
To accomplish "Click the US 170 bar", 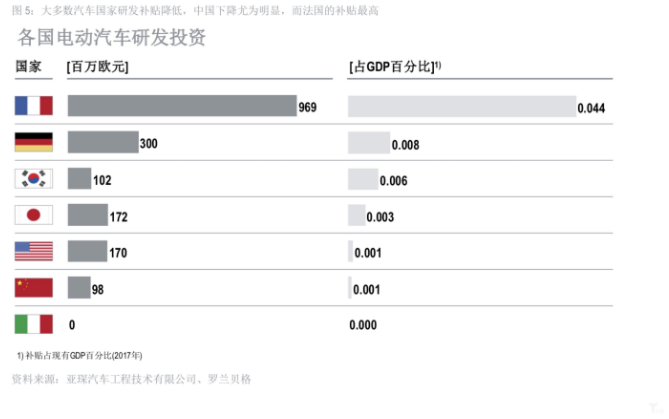I will click(87, 251).
